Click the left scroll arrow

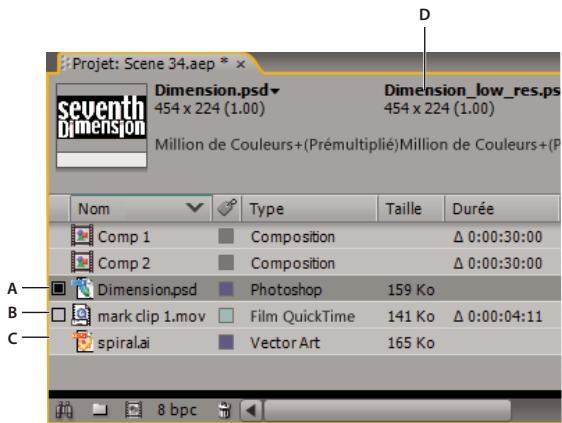click(251, 410)
